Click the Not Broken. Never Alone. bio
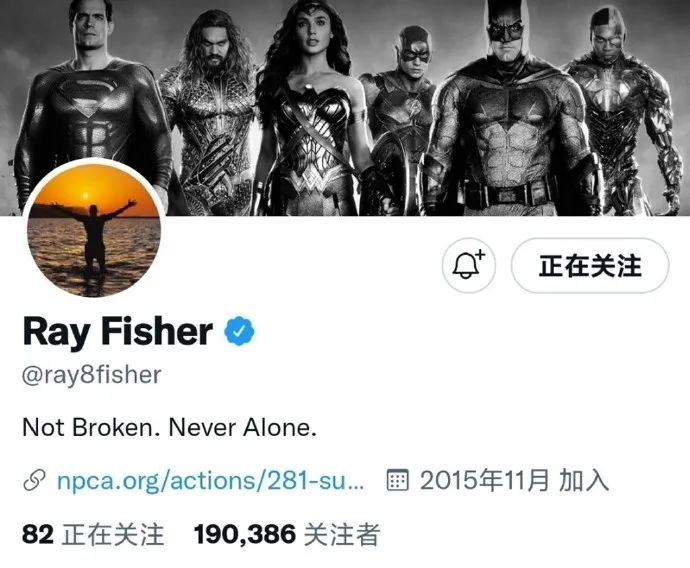This screenshot has height=568, width=690. click(x=169, y=427)
